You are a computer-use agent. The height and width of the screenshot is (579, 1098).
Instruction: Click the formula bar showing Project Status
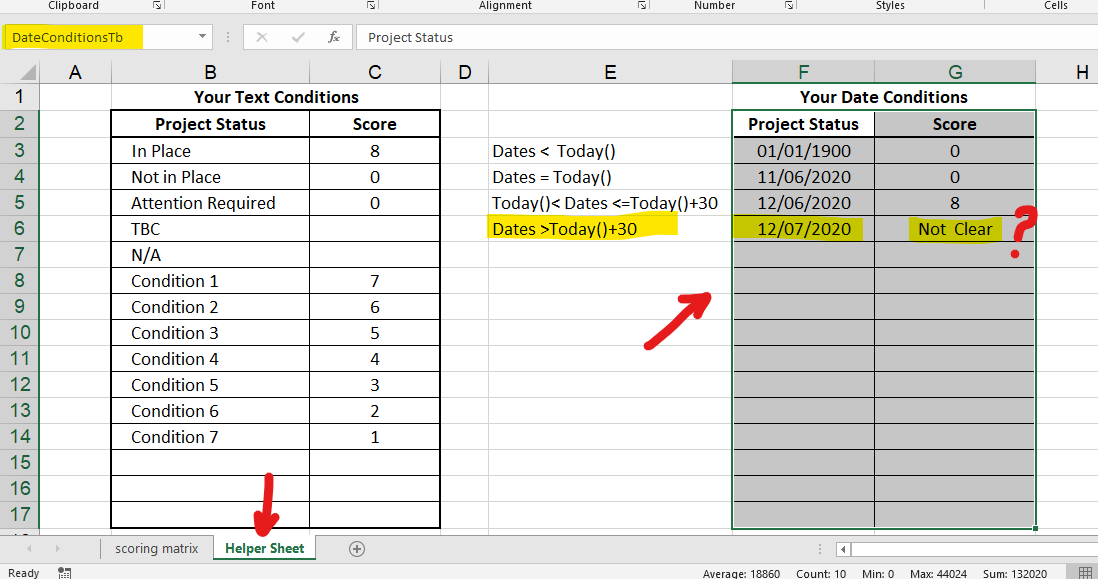tap(727, 37)
